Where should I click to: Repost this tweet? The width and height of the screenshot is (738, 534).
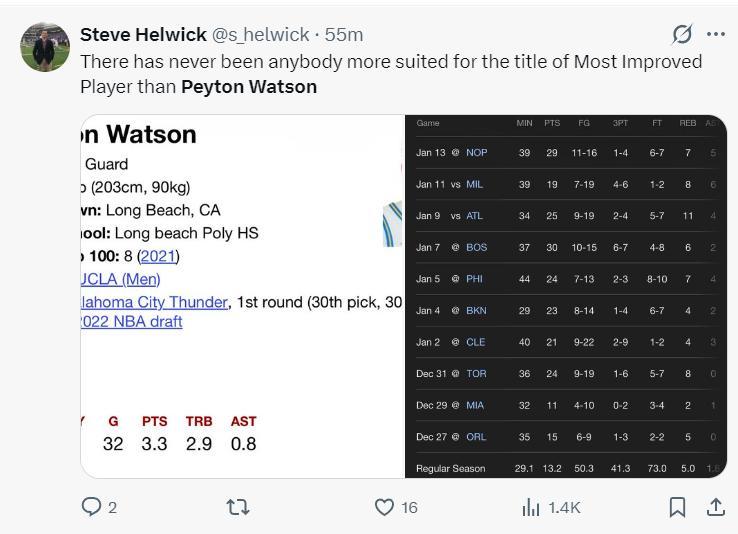point(238,508)
